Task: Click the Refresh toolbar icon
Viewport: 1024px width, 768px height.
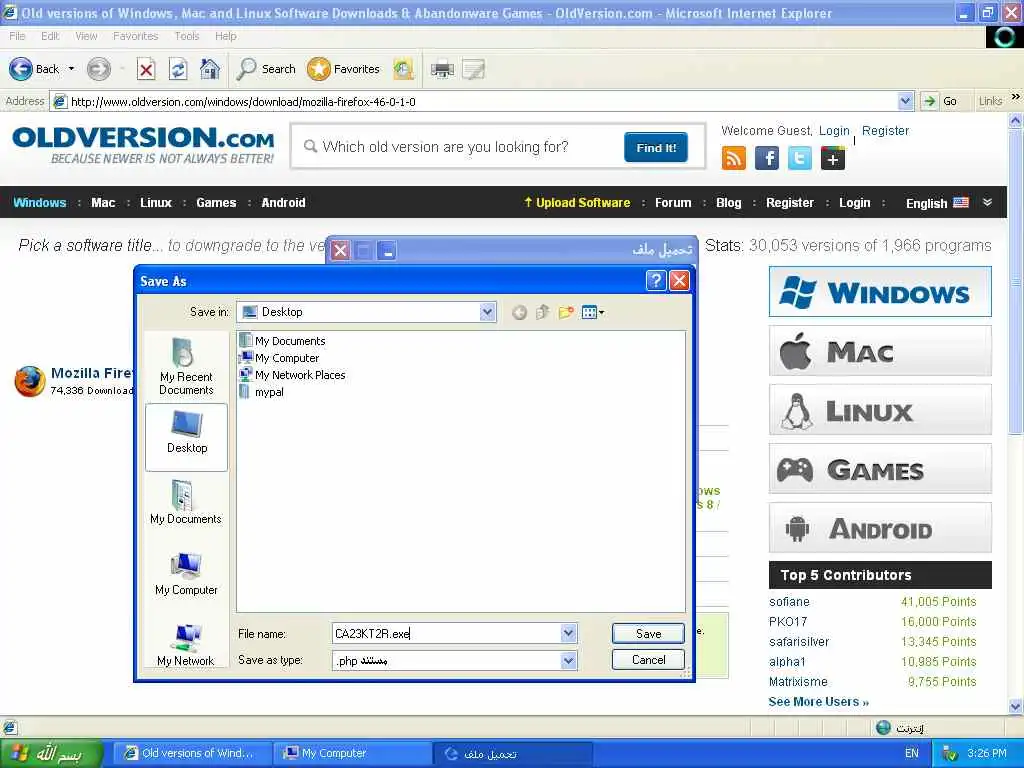Action: click(178, 69)
